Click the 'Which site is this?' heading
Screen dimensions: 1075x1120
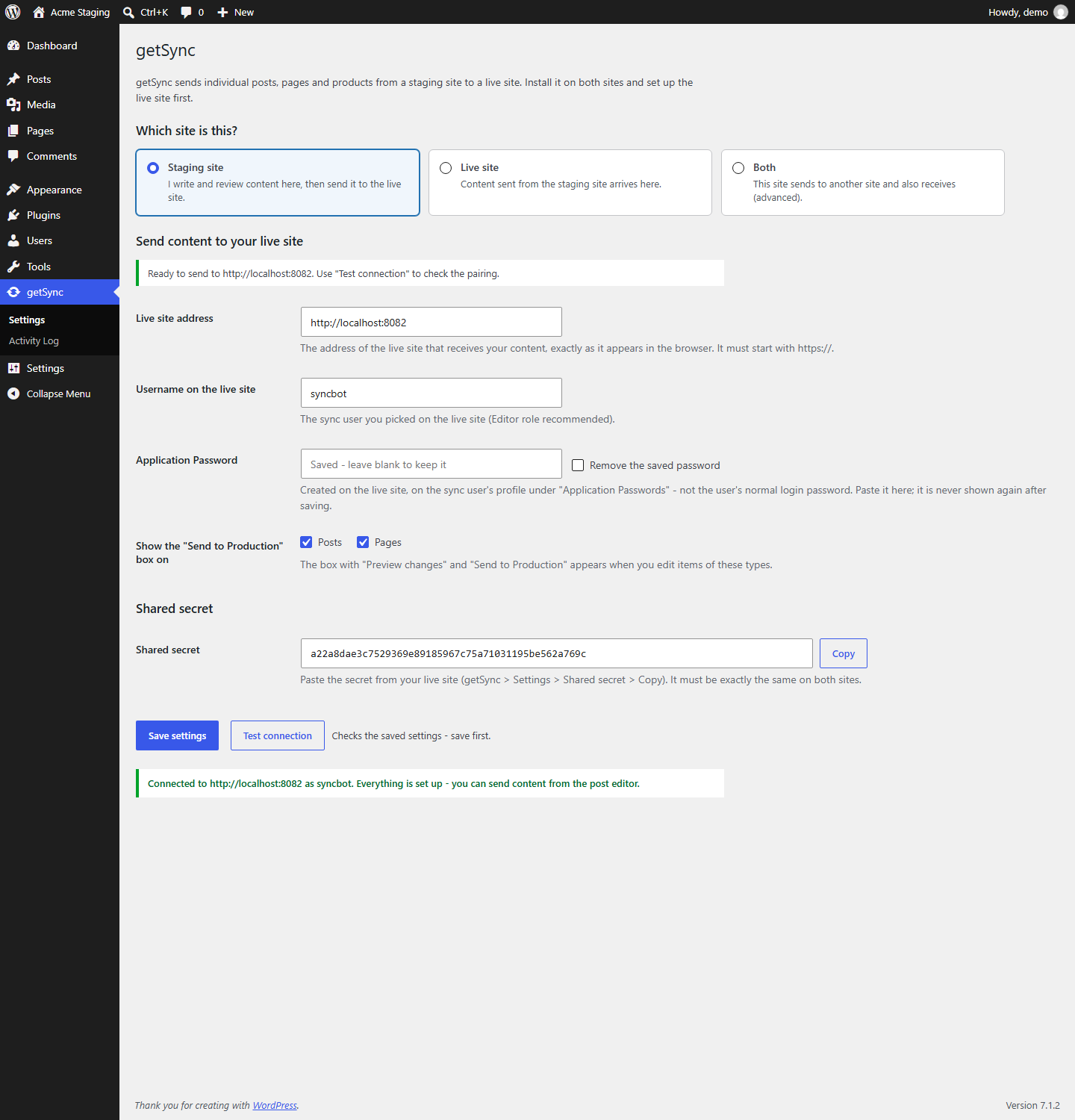pyautogui.click(x=187, y=131)
